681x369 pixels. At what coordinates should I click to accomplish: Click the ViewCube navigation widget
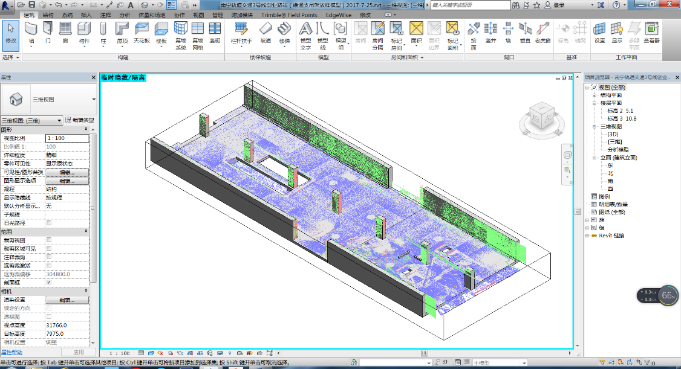(x=542, y=119)
